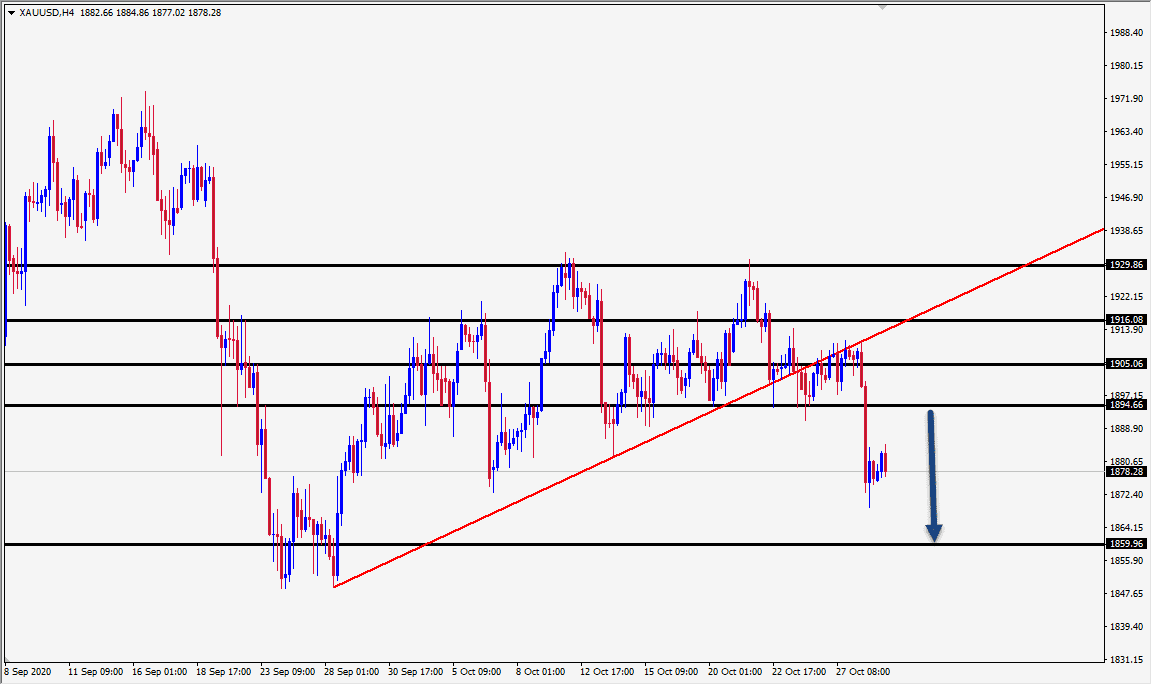Click the 12 Oct 17:00 time label
The image size is (1152, 685).
coord(607,672)
